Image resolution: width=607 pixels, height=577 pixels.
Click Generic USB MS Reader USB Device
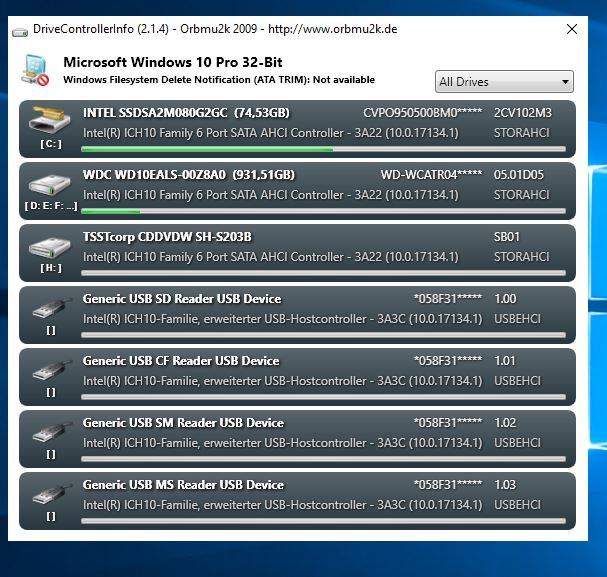tap(183, 485)
